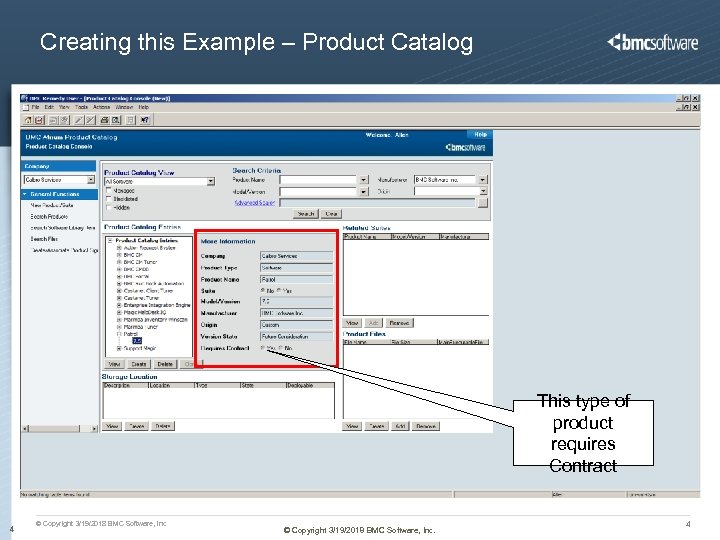
Task: Click blue Help link in header
Action: pyautogui.click(x=480, y=134)
